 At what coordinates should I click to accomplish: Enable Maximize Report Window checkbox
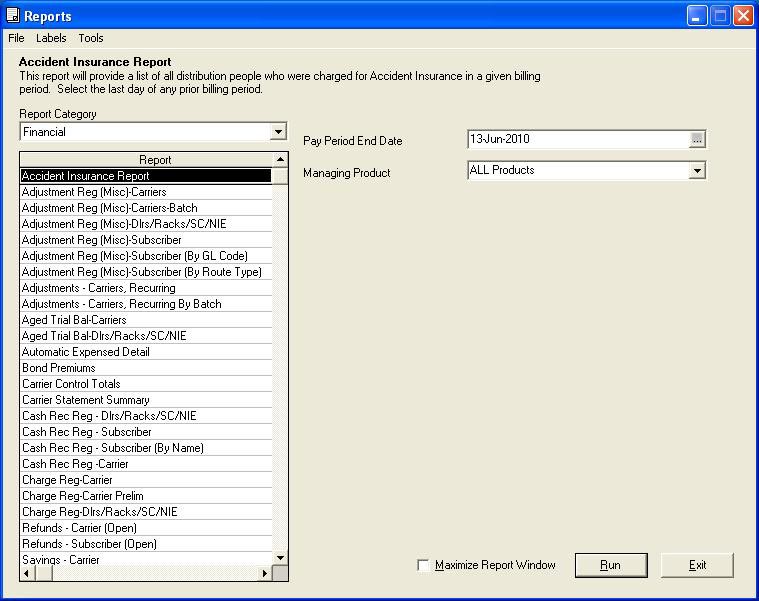pos(423,566)
